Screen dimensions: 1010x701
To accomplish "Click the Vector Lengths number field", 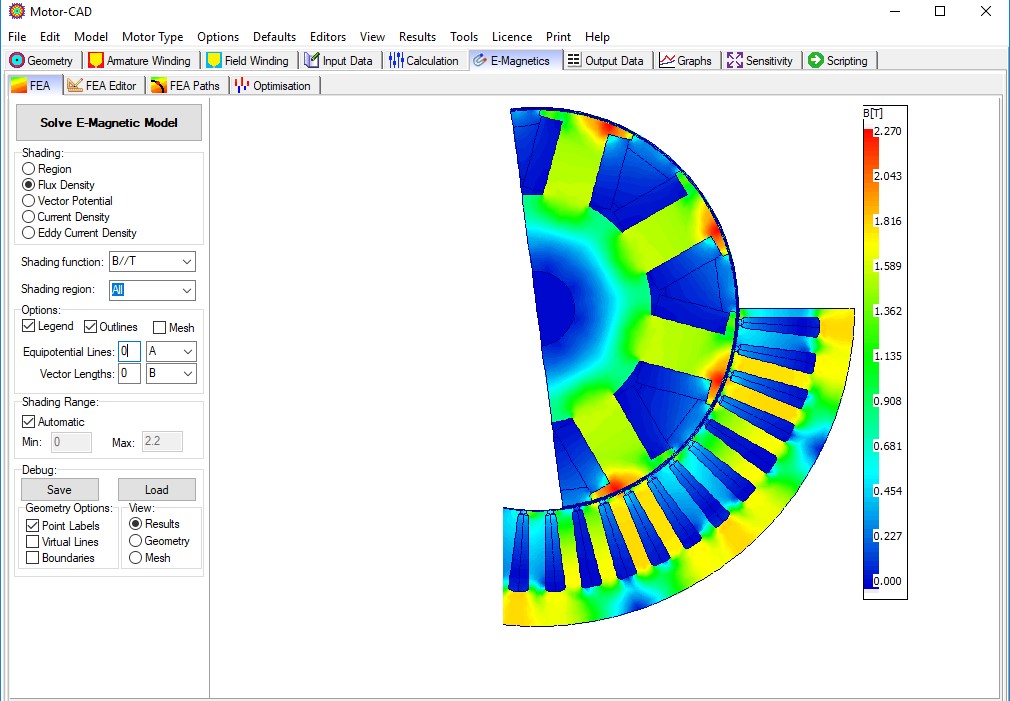I will 129,373.
